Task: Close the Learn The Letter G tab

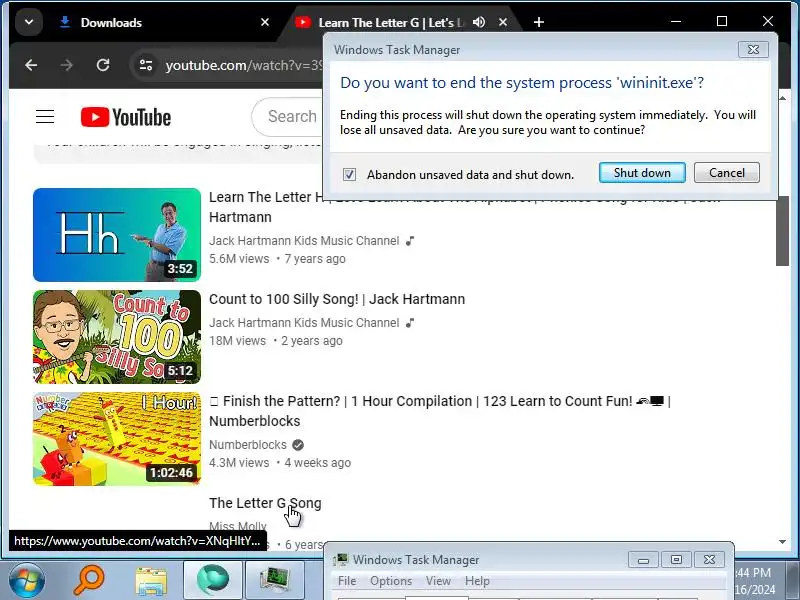Action: click(503, 22)
